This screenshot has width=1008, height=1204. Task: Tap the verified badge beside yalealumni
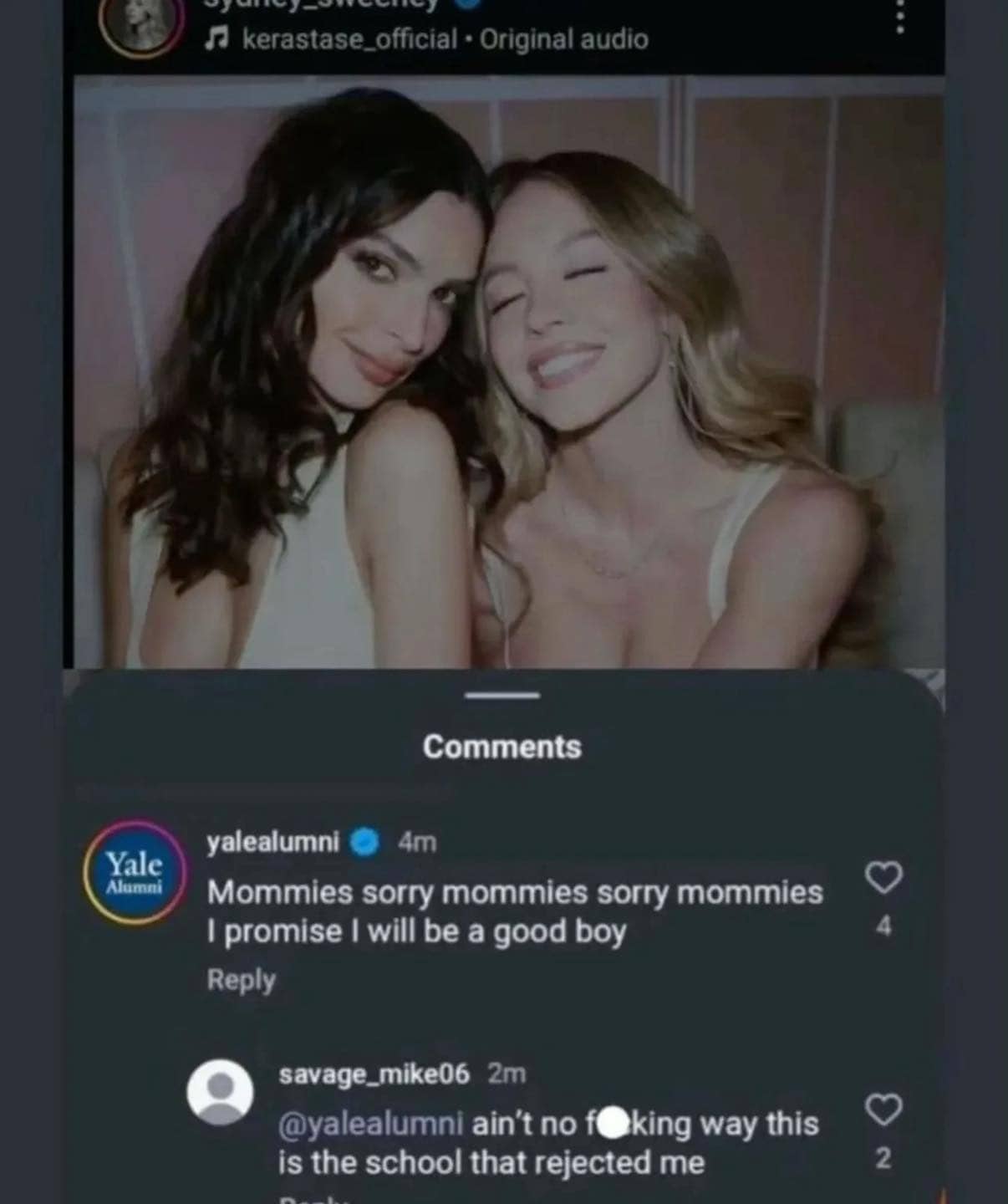coord(364,842)
